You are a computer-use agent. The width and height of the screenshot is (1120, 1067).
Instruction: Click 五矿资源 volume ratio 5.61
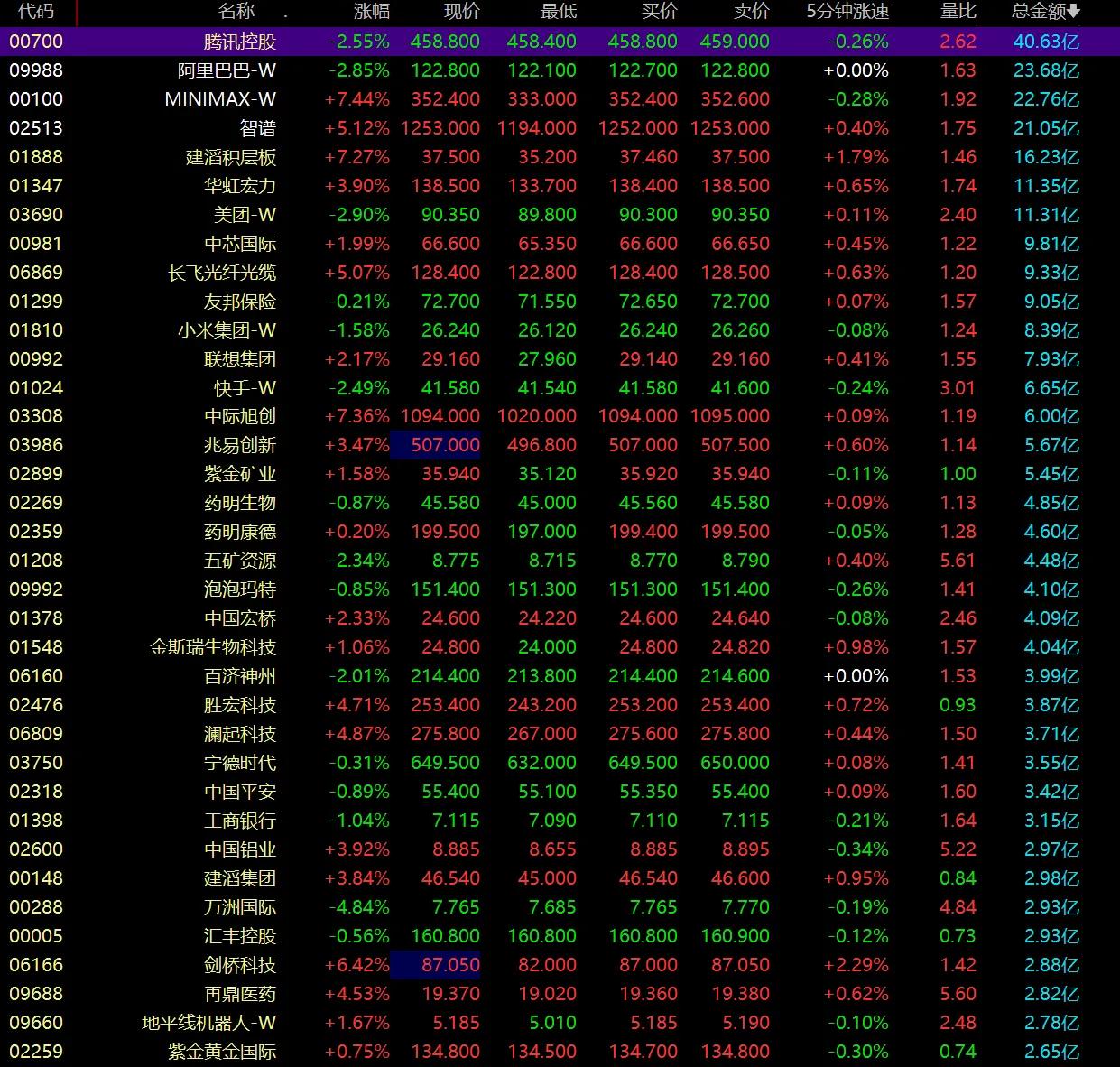[958, 561]
